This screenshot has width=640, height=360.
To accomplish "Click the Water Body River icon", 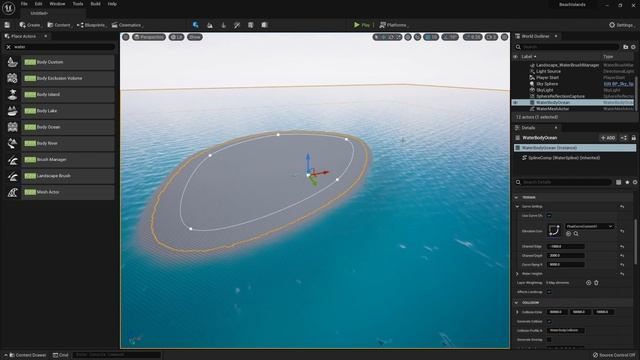I will 12,143.
